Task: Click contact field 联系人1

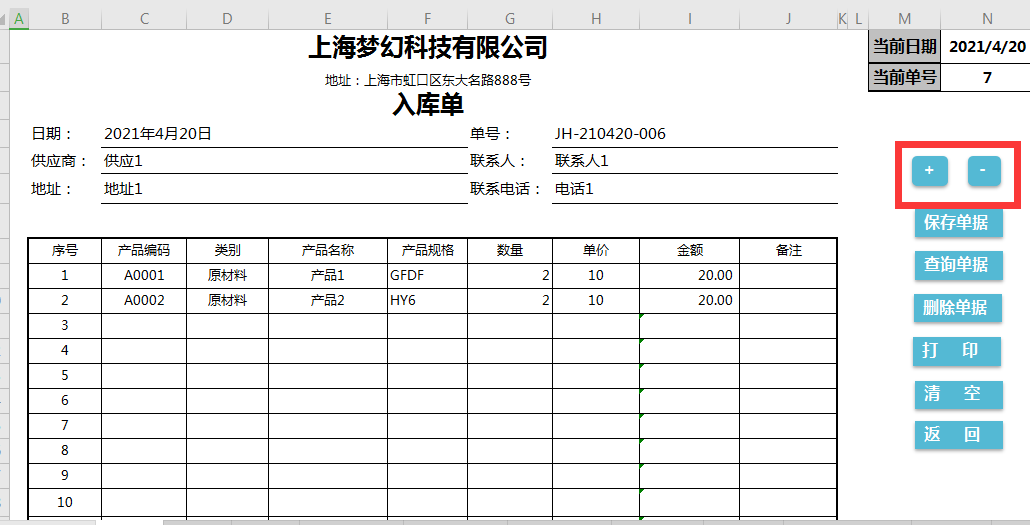Action: point(694,161)
